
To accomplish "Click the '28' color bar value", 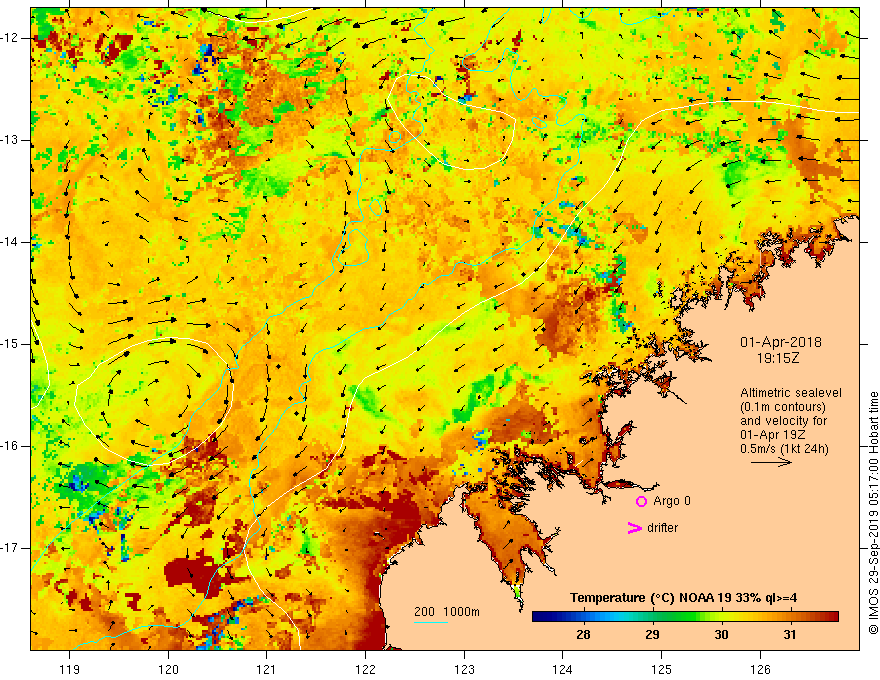I will (583, 635).
